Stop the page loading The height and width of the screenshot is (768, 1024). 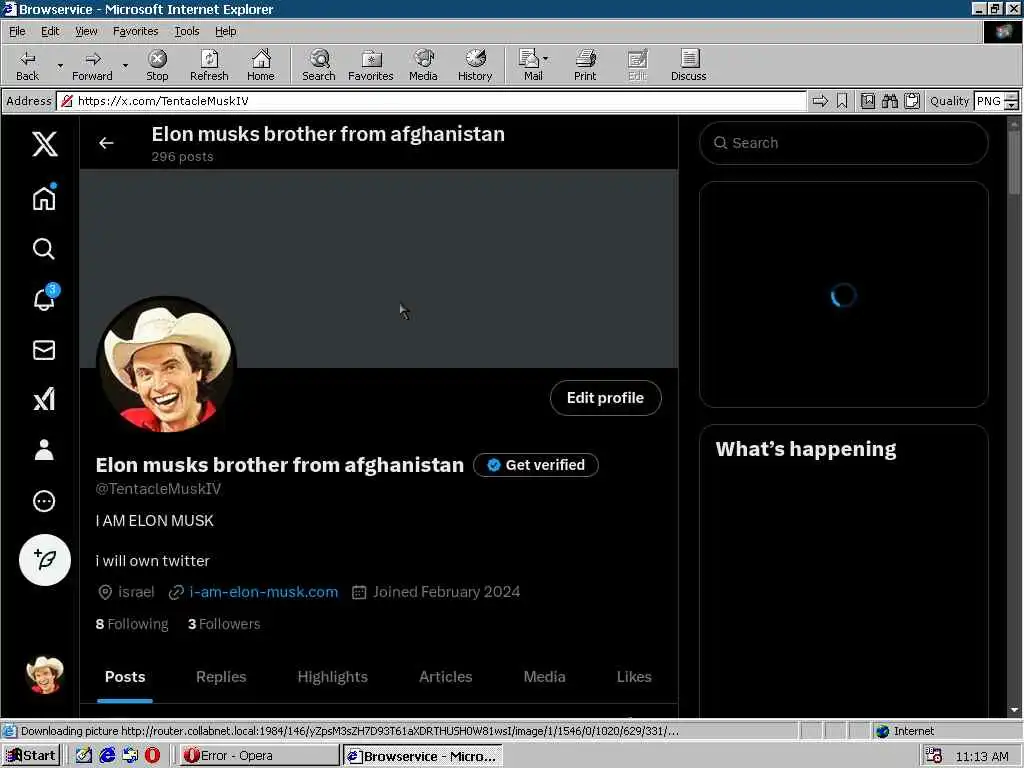pyautogui.click(x=157, y=65)
